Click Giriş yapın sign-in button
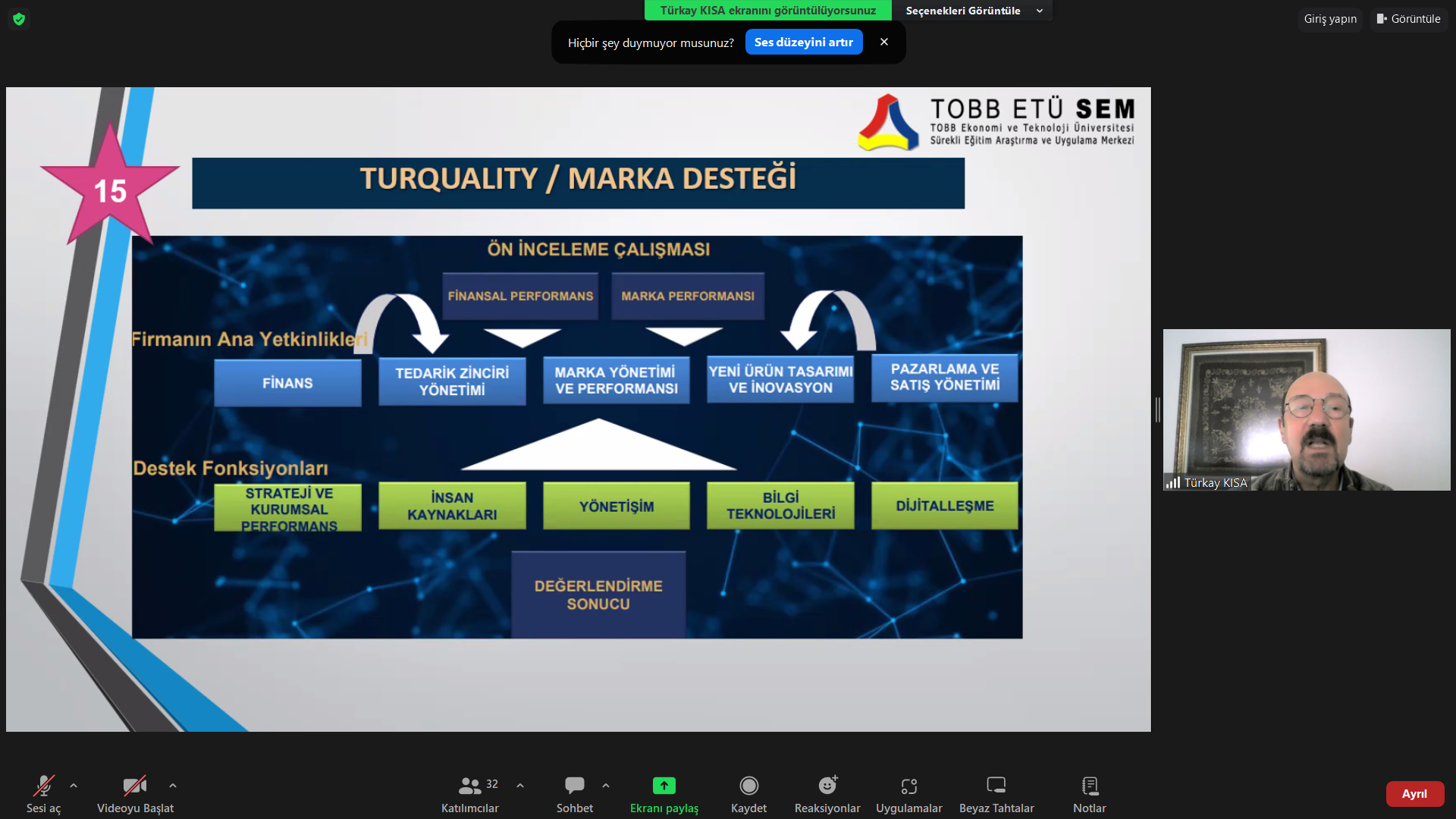Viewport: 1456px width, 819px height. [1329, 19]
